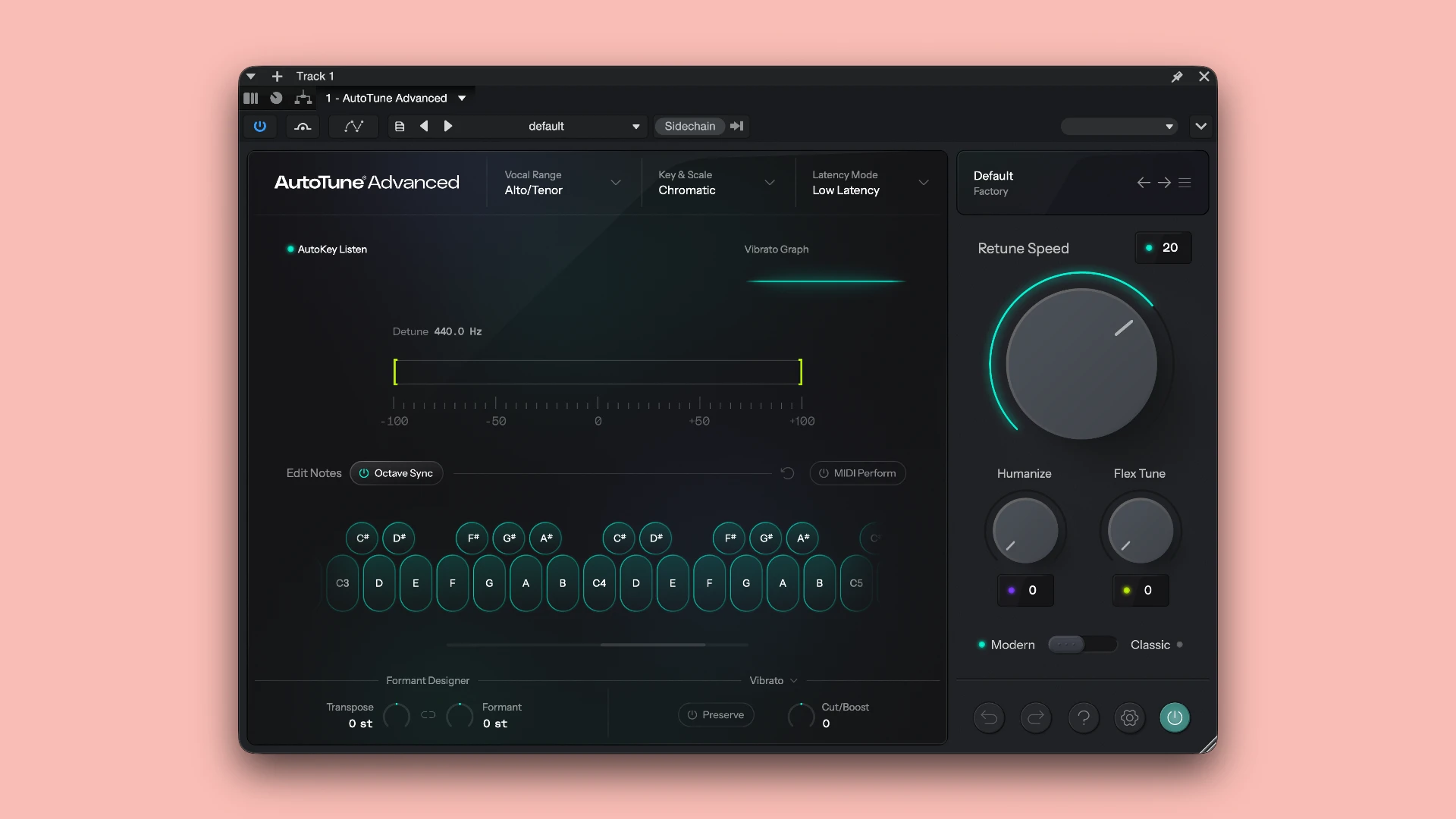Flip the Modern/Classic mode switch

point(1082,645)
